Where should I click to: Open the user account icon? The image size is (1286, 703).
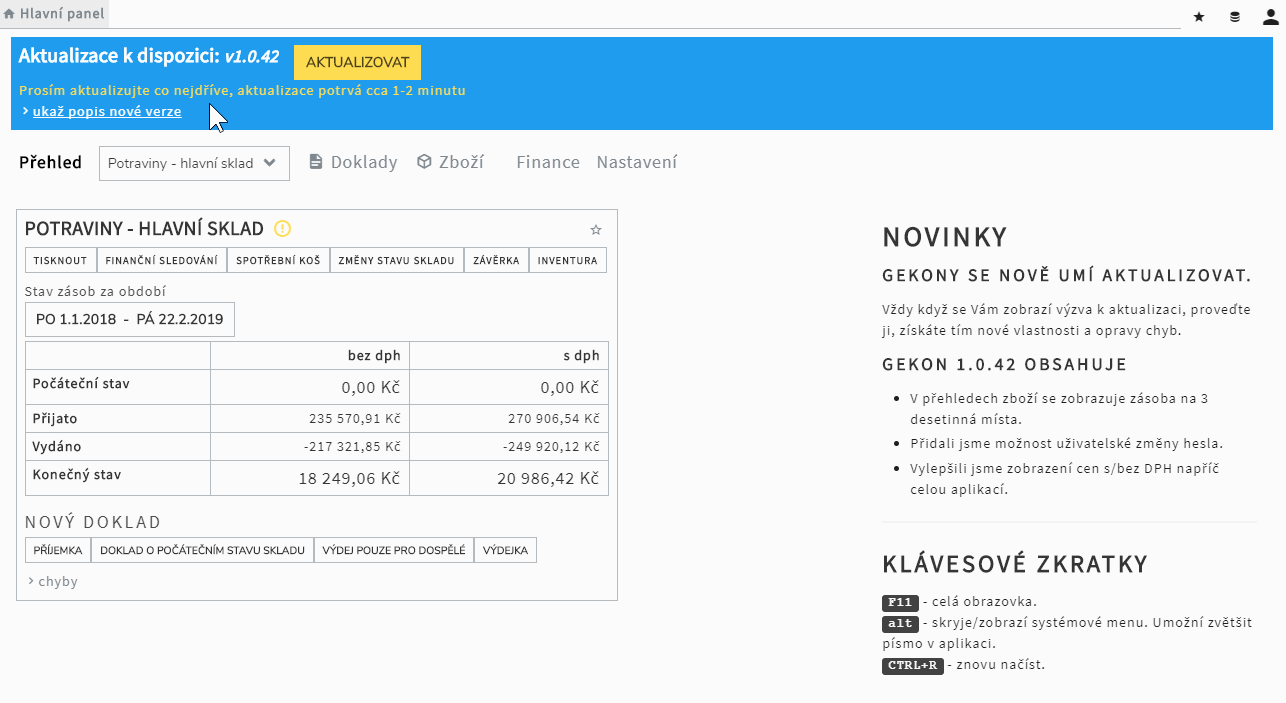[1270, 16]
